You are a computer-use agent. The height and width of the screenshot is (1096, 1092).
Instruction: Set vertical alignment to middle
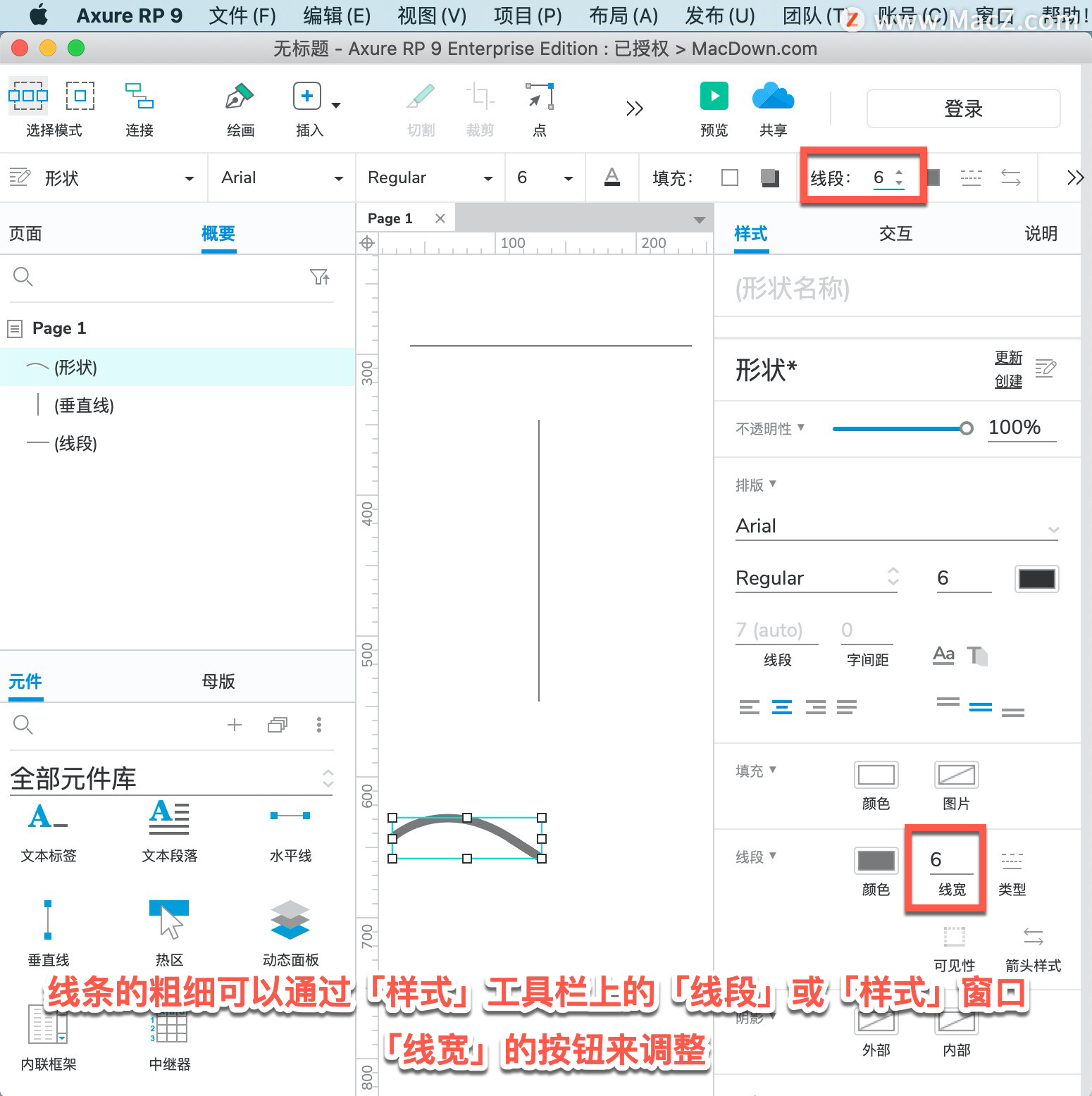coord(981,707)
